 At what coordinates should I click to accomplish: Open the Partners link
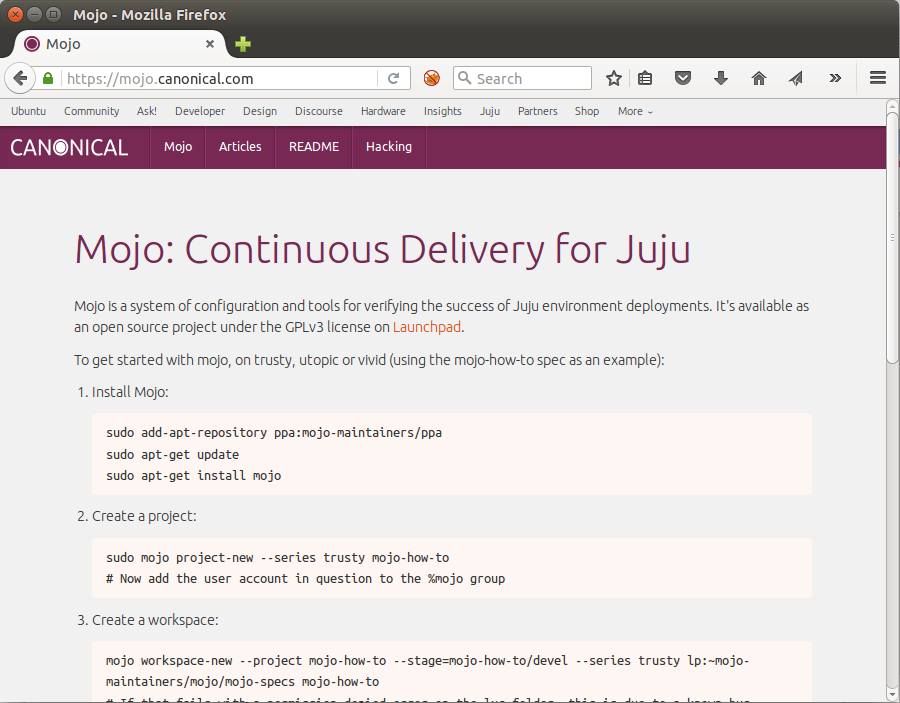point(537,111)
